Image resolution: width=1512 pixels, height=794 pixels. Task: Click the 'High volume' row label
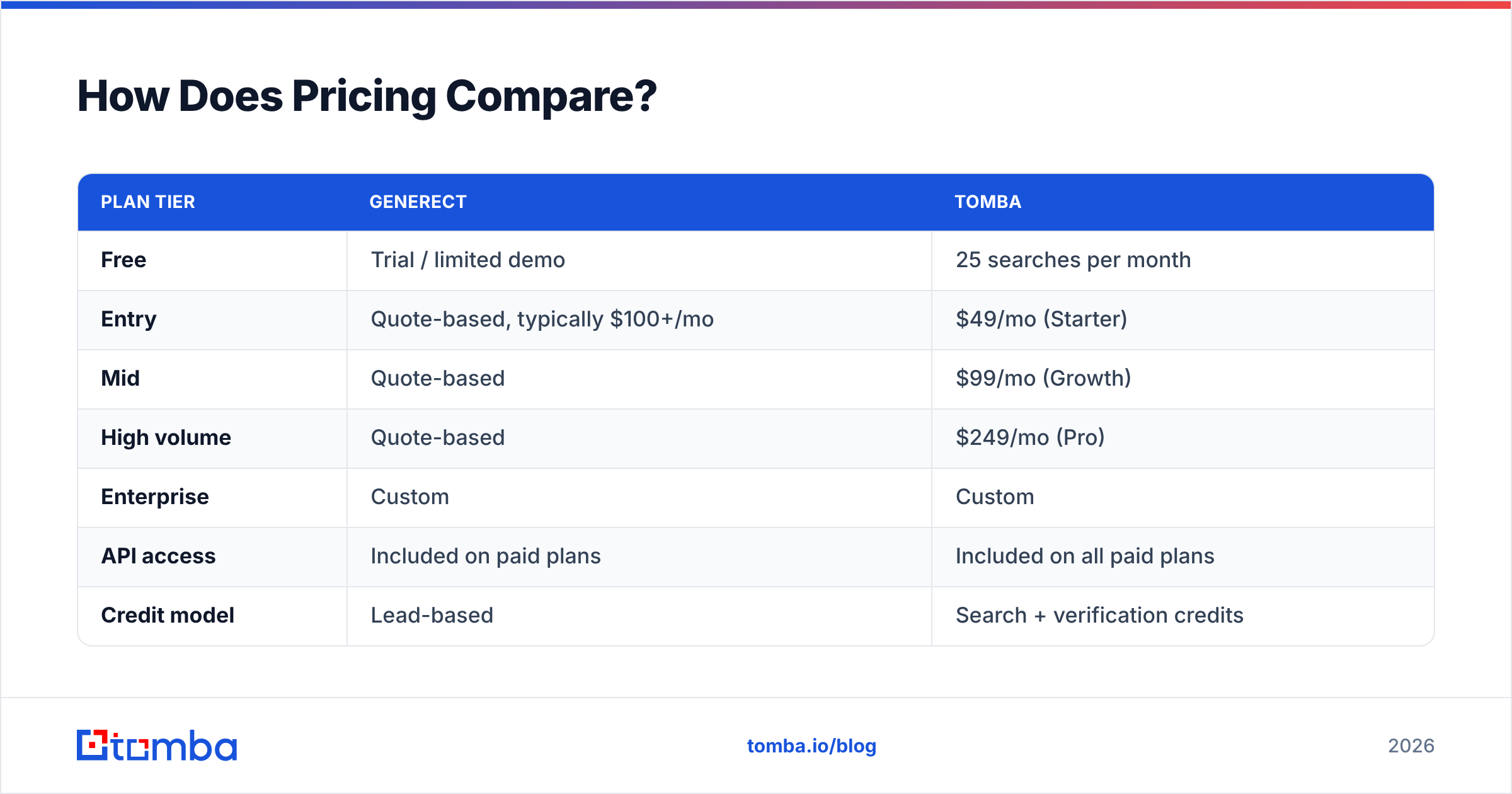(x=166, y=438)
